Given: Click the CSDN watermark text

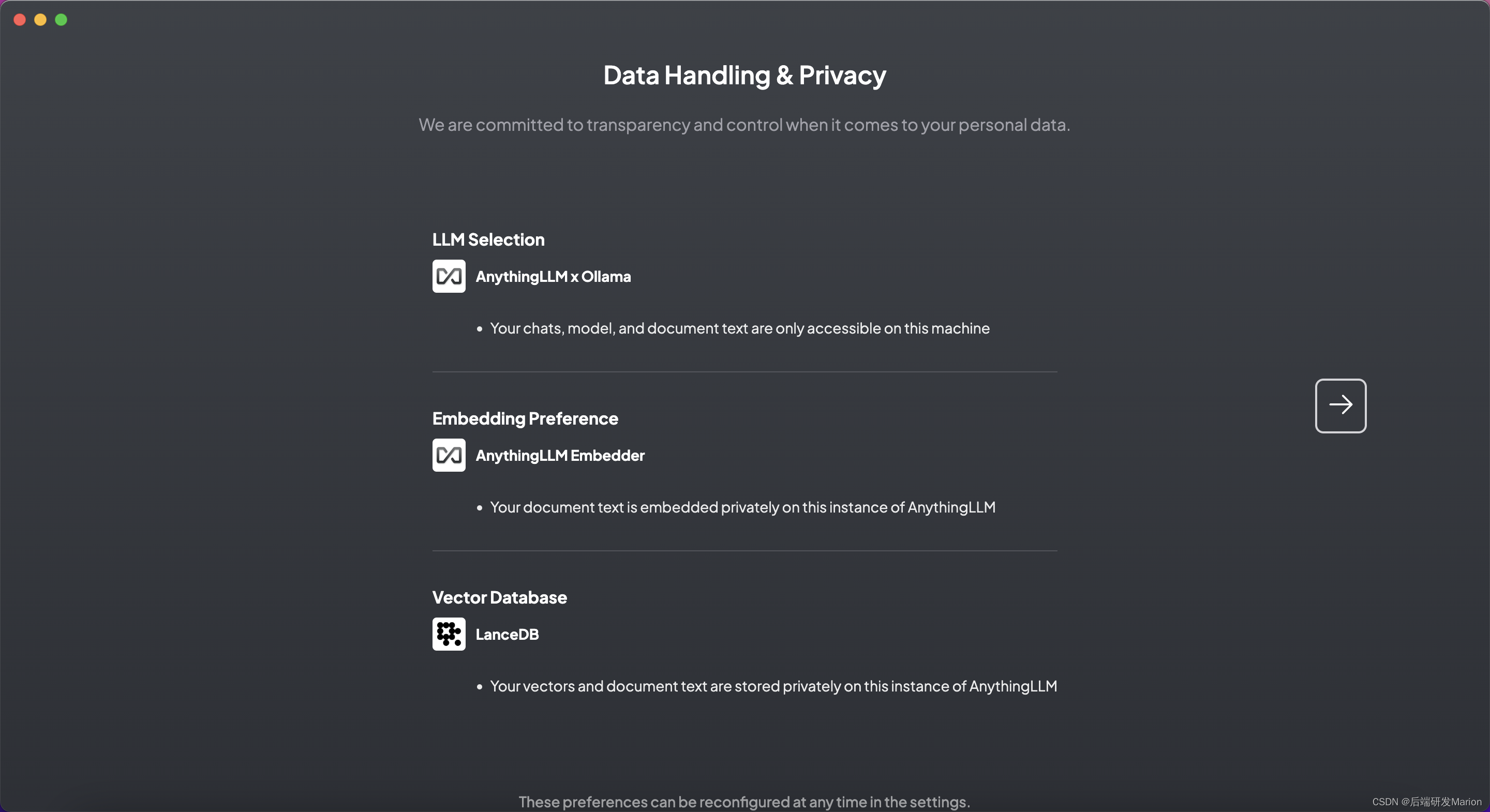Looking at the screenshot, I should click(1426, 802).
